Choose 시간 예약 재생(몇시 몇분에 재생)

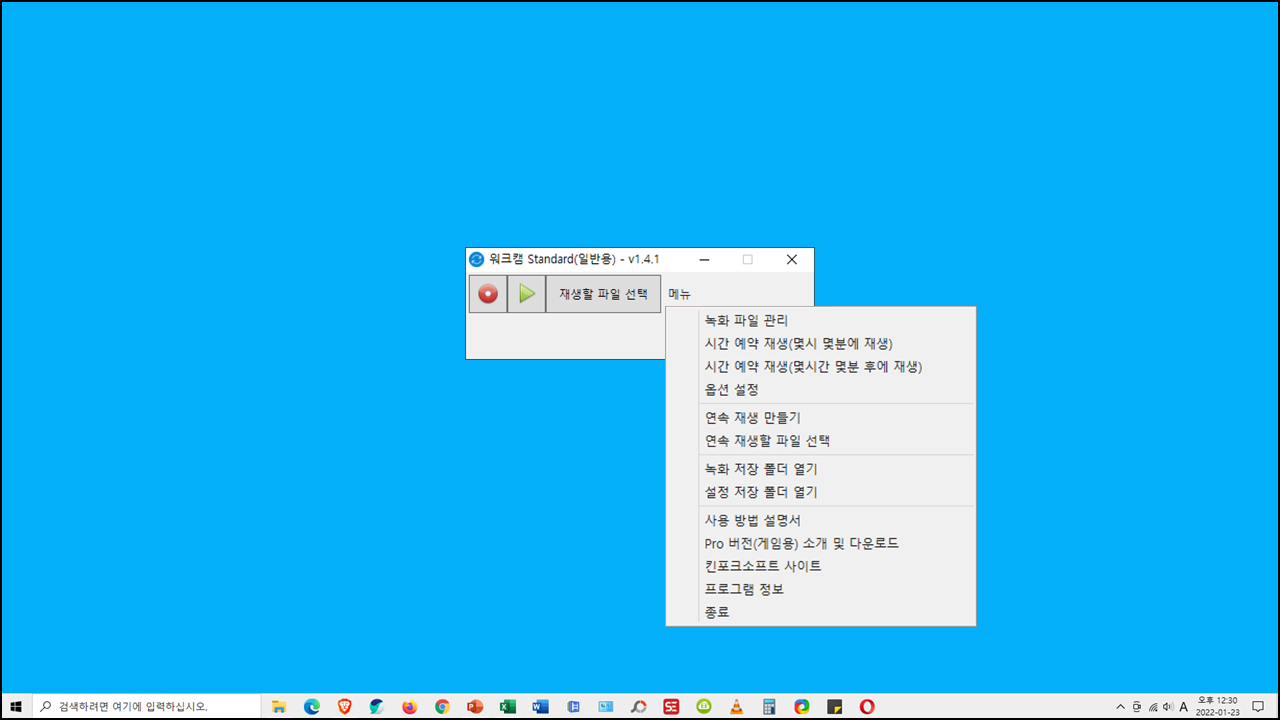coord(820,343)
